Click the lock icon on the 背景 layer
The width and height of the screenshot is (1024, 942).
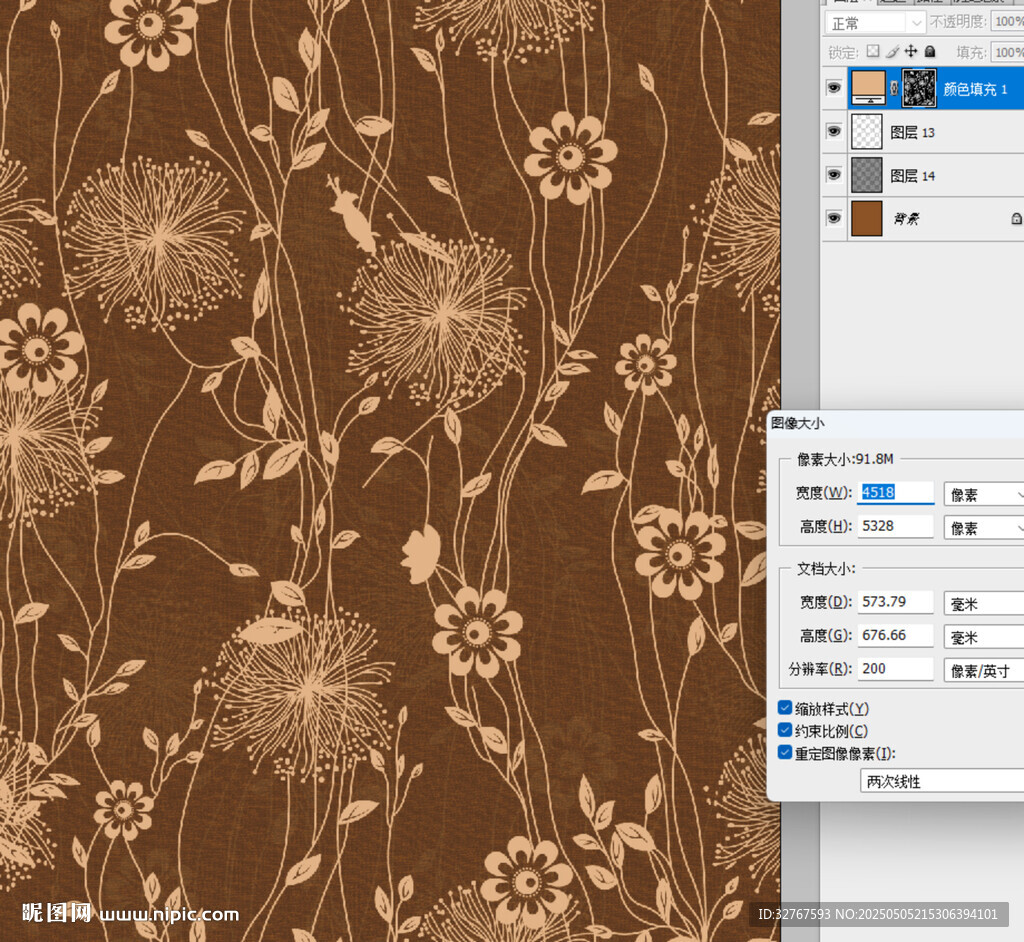[1016, 218]
